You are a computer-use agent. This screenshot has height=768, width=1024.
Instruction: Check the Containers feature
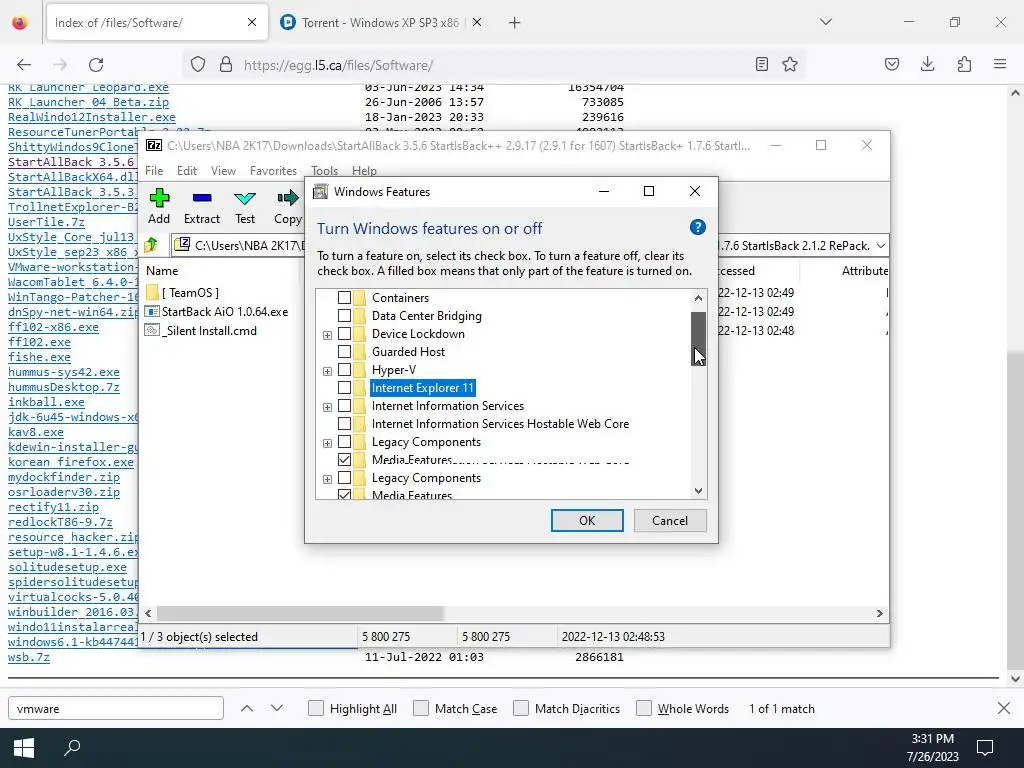coord(344,298)
